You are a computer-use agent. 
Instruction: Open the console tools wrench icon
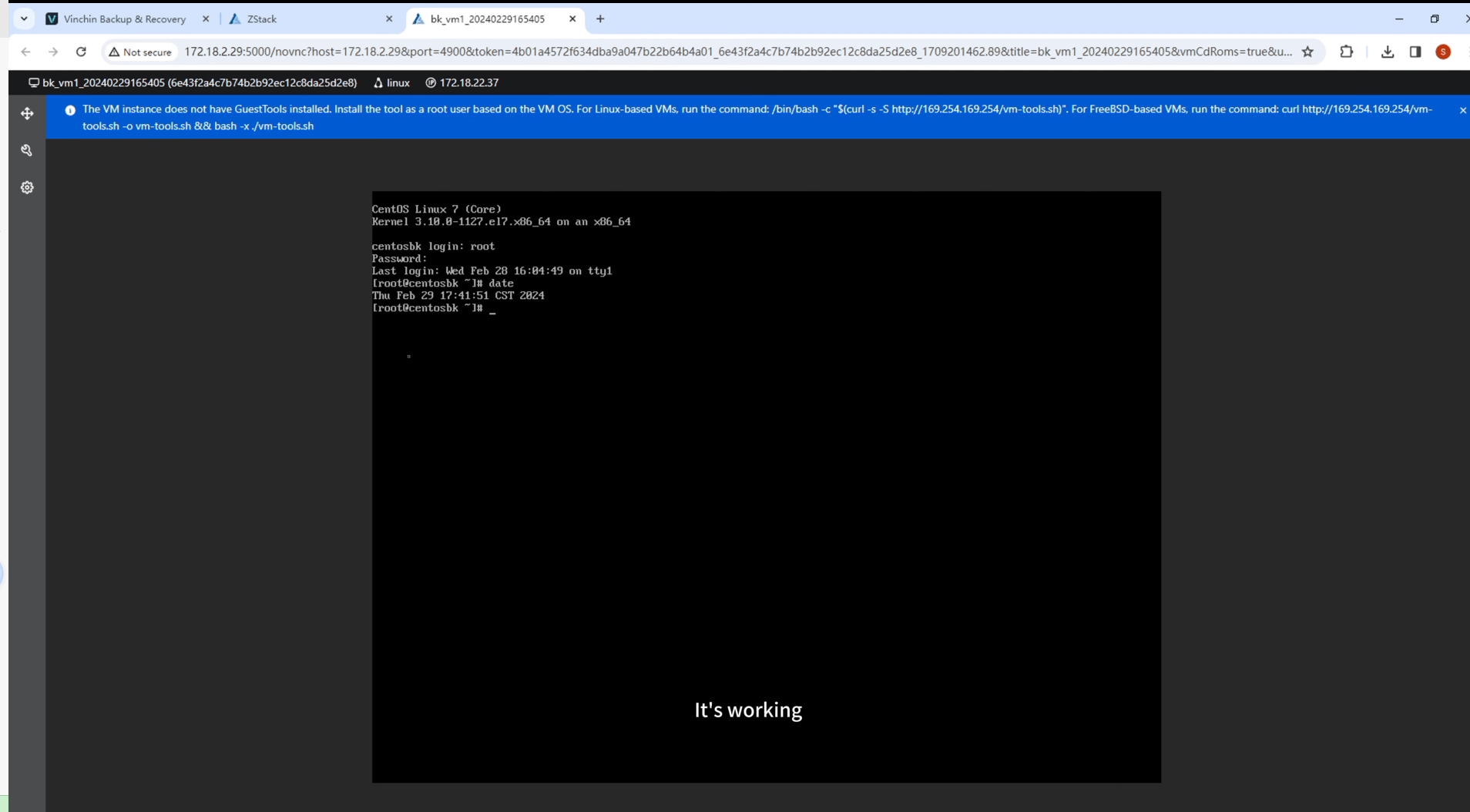[27, 150]
